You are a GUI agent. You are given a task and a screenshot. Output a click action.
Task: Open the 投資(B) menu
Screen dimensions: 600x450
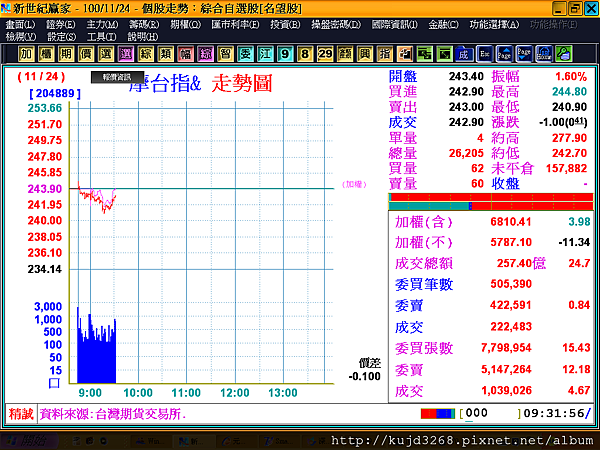285,25
